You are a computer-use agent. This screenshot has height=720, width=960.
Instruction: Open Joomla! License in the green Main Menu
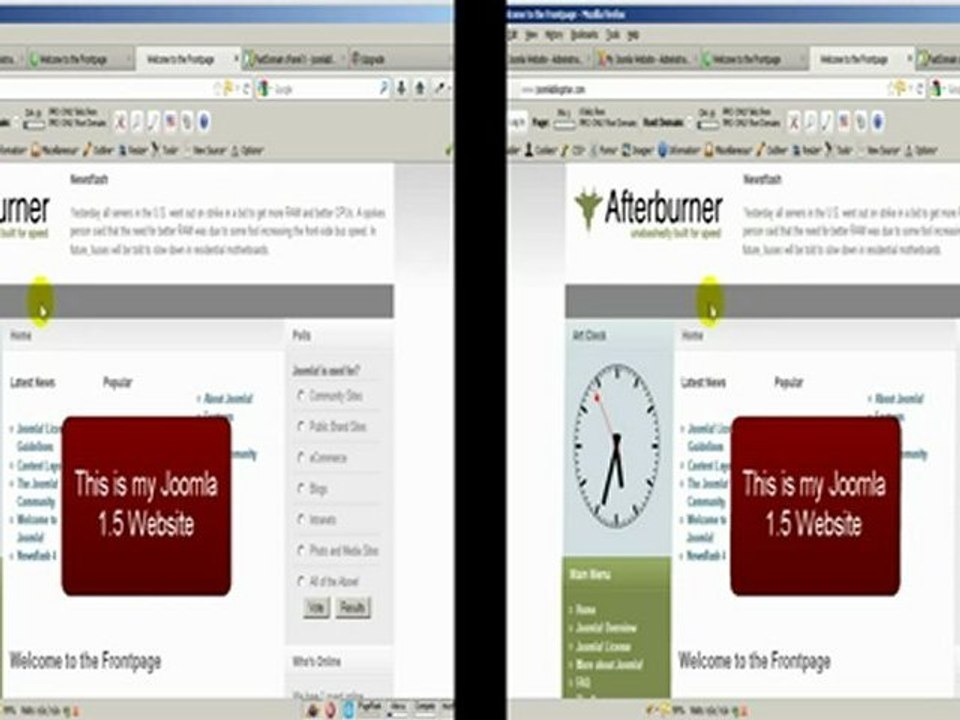602,647
